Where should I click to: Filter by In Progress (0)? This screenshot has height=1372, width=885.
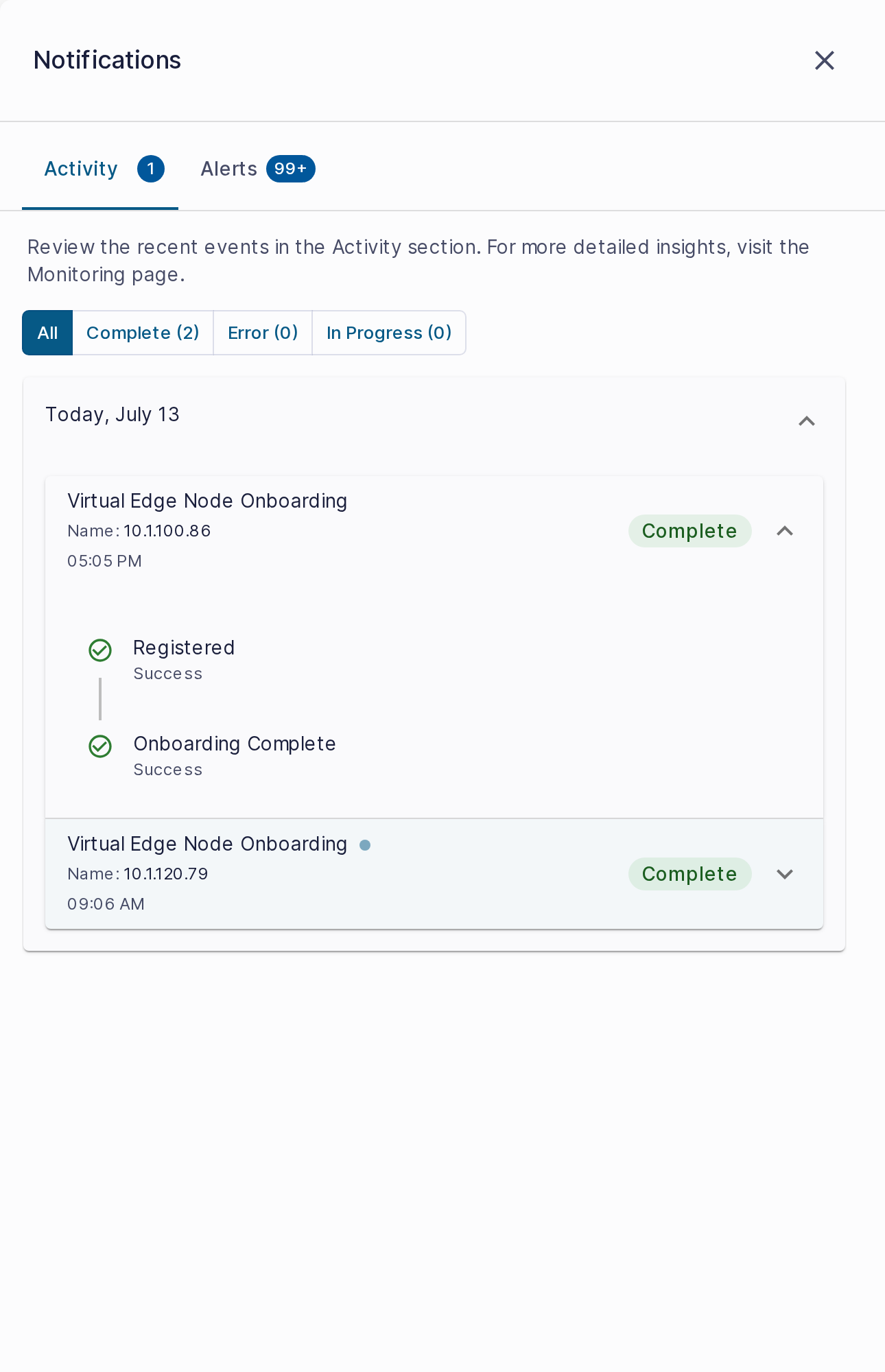point(389,333)
